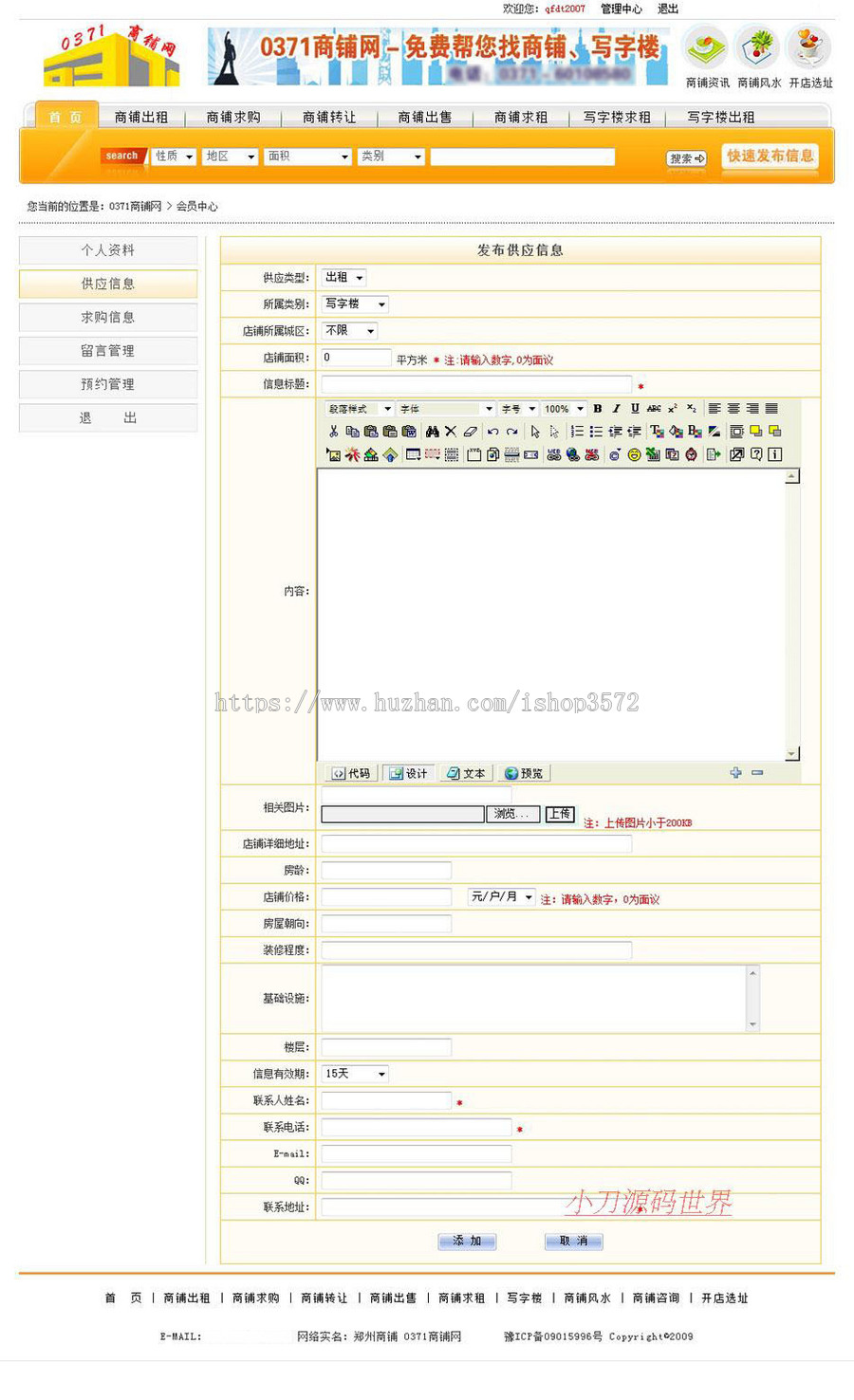Click the undo icon in the editor toolbar
The width and height of the screenshot is (854, 1400).
click(493, 430)
